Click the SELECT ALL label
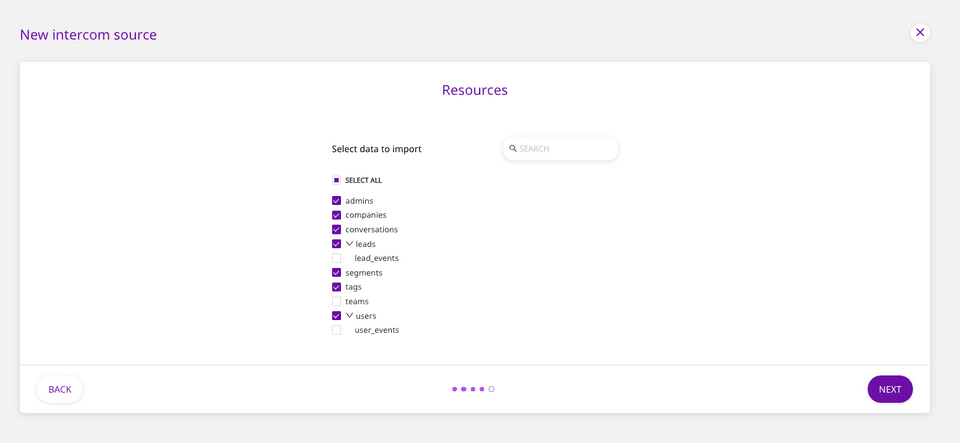This screenshot has height=443, width=960. (364, 181)
